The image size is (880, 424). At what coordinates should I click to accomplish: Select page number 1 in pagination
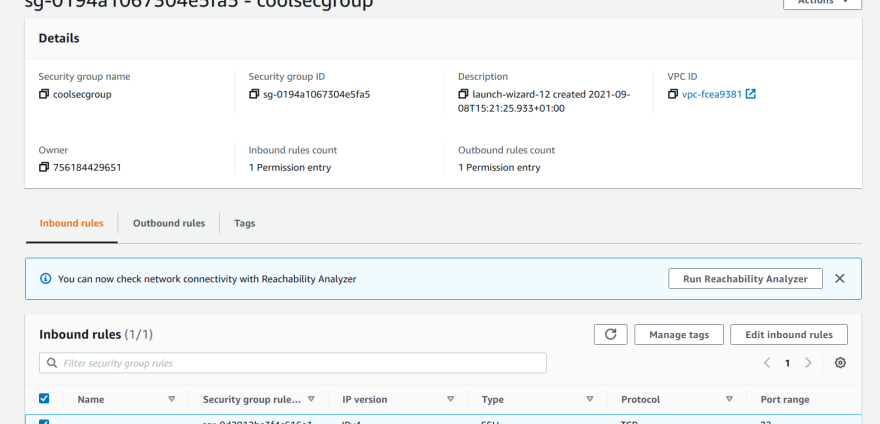click(787, 363)
